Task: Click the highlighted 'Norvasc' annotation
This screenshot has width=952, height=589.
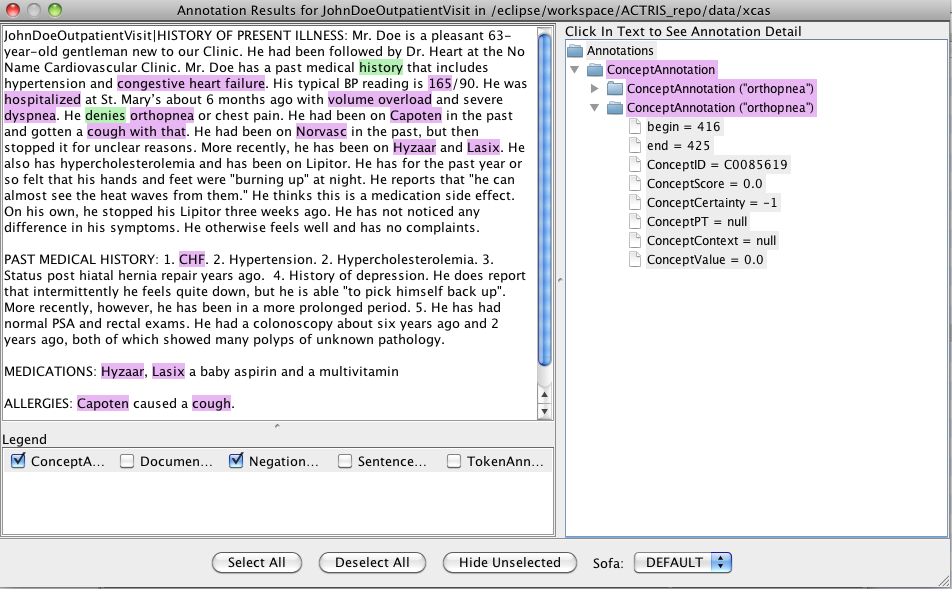Action: pyautogui.click(x=321, y=131)
